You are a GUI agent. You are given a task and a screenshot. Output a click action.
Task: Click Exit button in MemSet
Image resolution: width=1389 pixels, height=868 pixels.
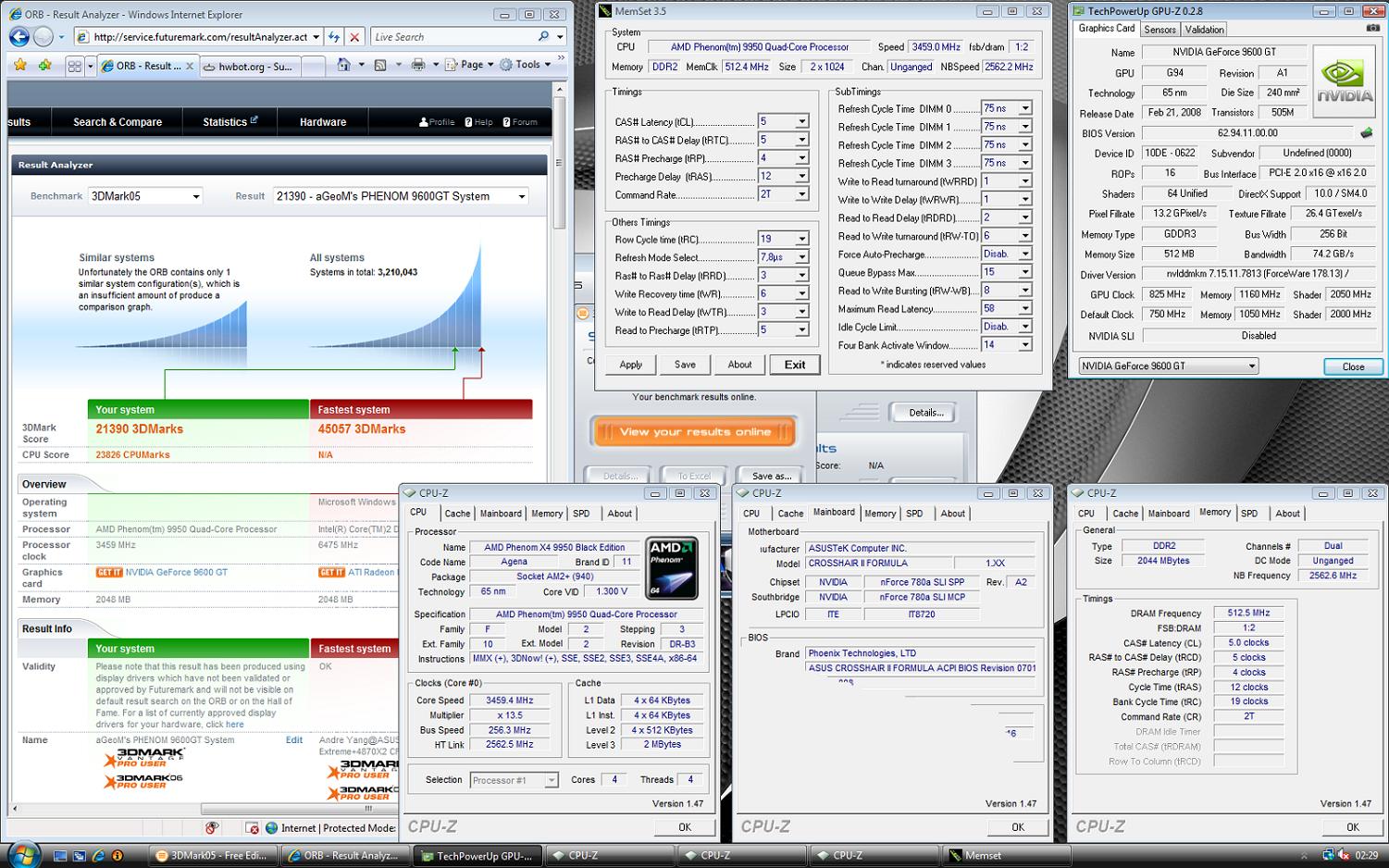click(x=795, y=365)
